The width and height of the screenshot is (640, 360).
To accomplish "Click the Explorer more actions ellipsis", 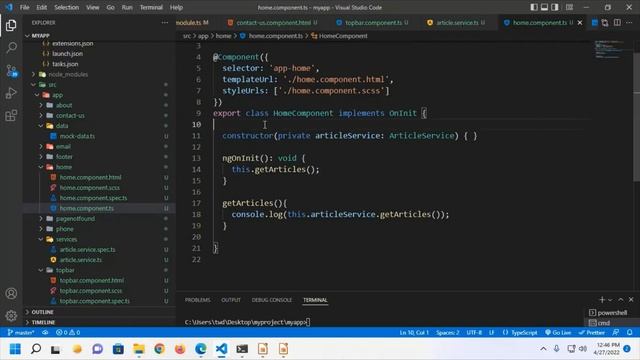I will pyautogui.click(x=164, y=22).
